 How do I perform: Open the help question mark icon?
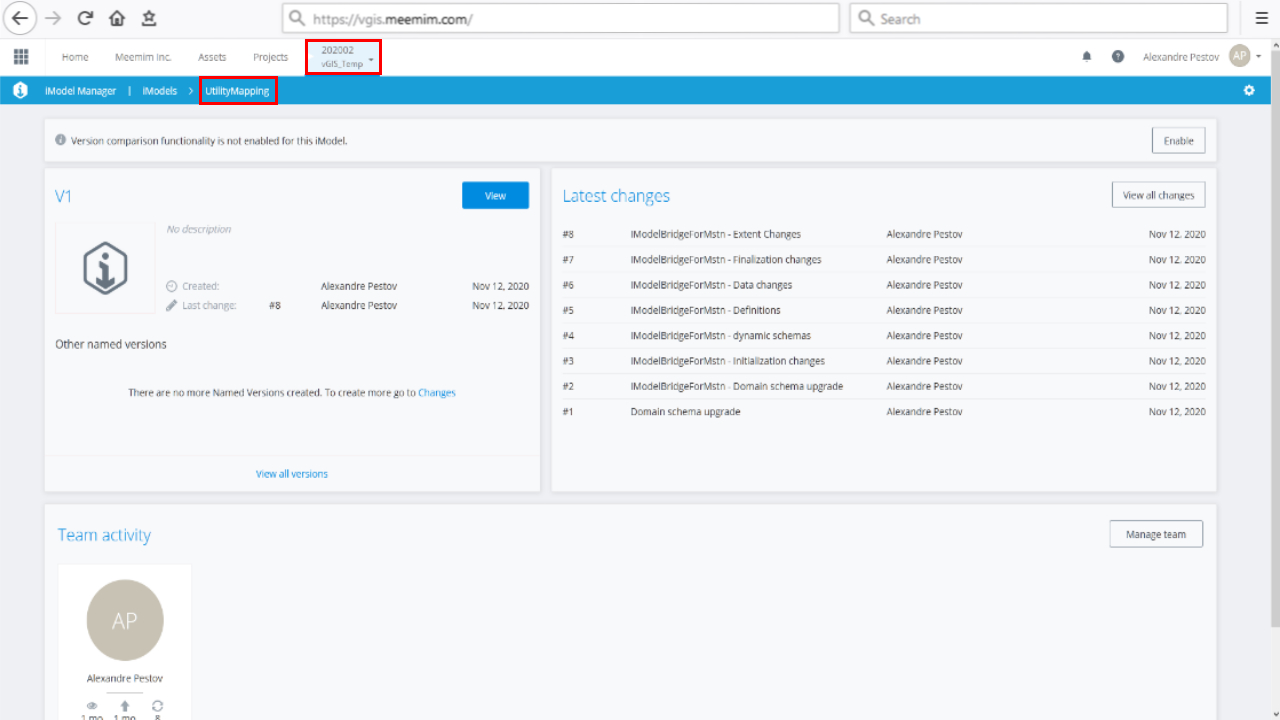1118,57
